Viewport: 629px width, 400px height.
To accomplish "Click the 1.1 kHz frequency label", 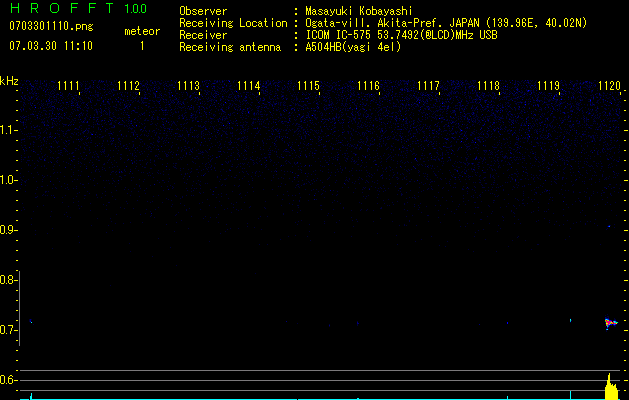I will coord(8,130).
